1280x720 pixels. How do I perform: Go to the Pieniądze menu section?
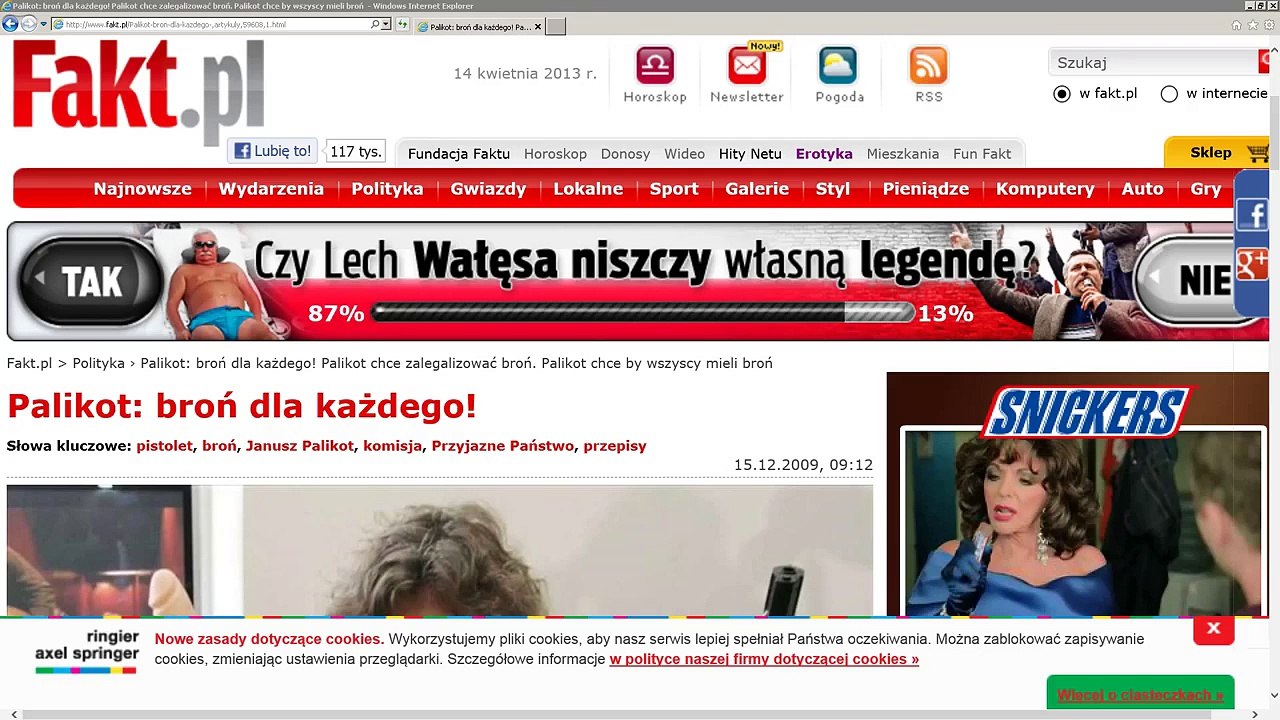coord(925,189)
